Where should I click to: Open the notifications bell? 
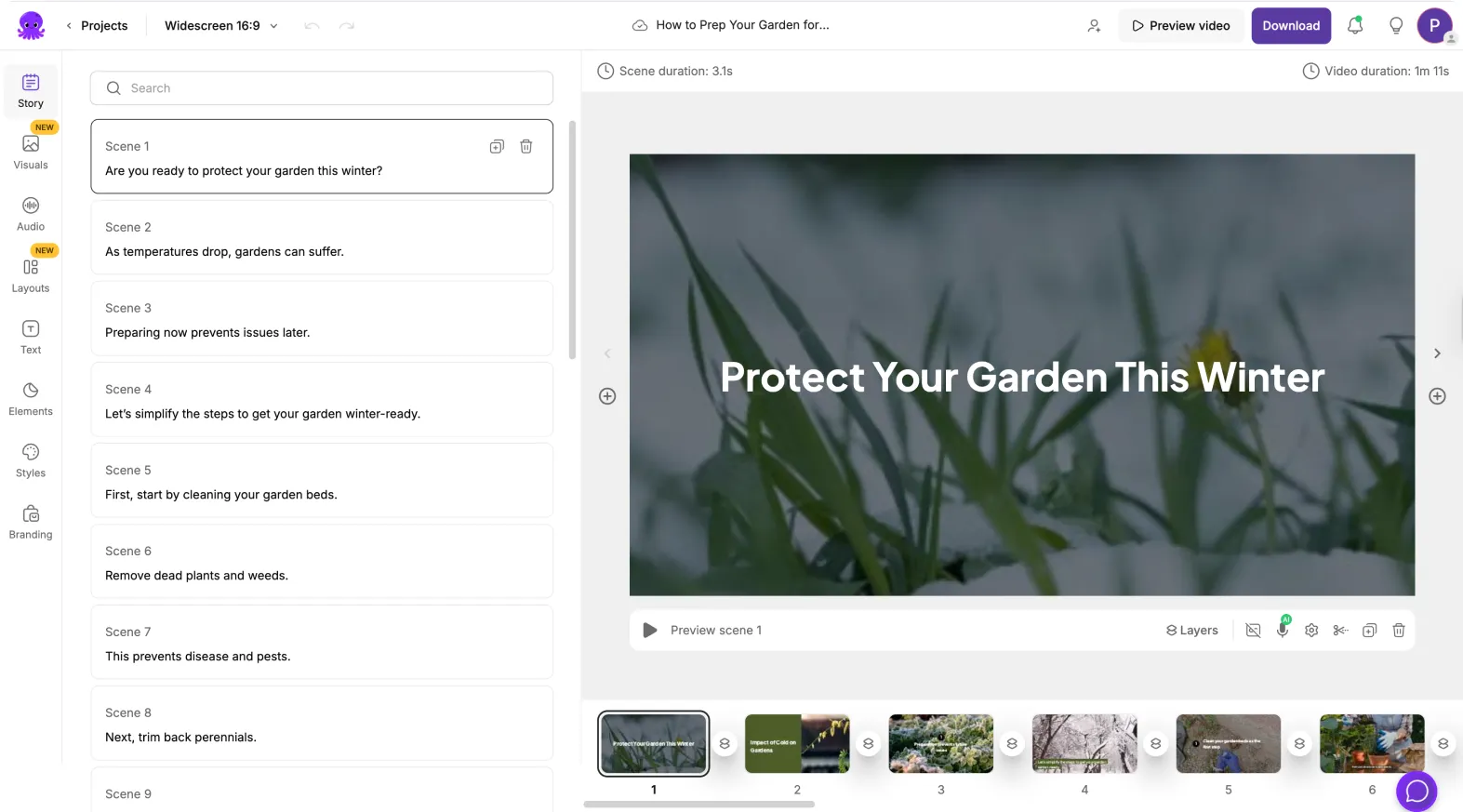pos(1355,26)
